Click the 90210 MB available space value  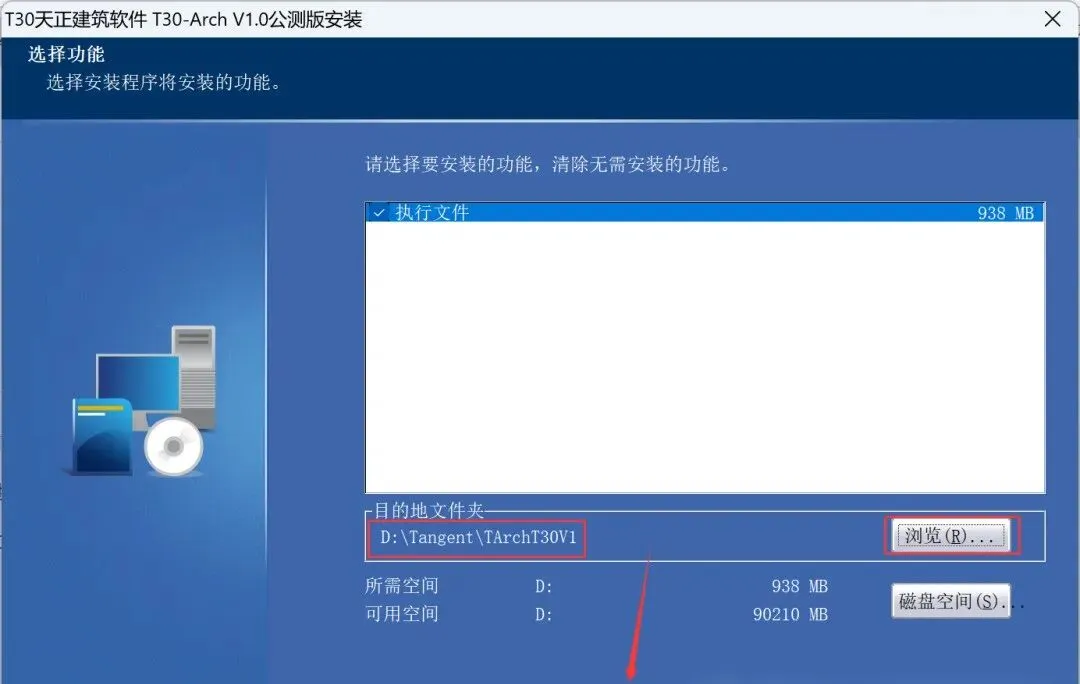[x=790, y=614]
